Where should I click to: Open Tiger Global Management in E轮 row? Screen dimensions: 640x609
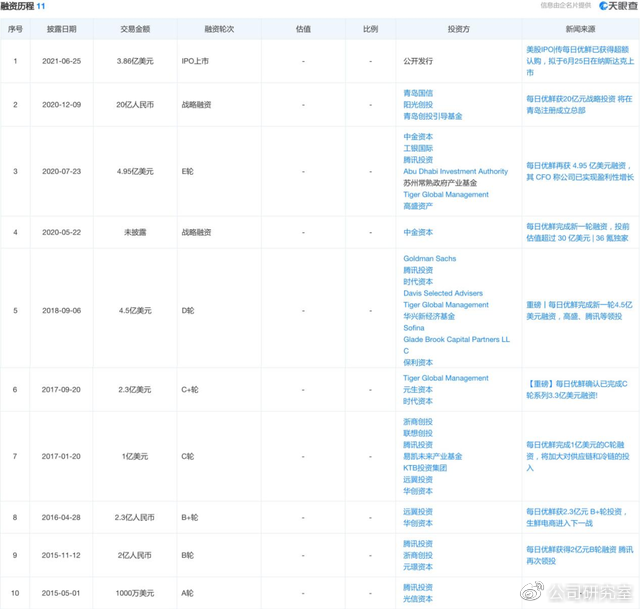tap(446, 194)
